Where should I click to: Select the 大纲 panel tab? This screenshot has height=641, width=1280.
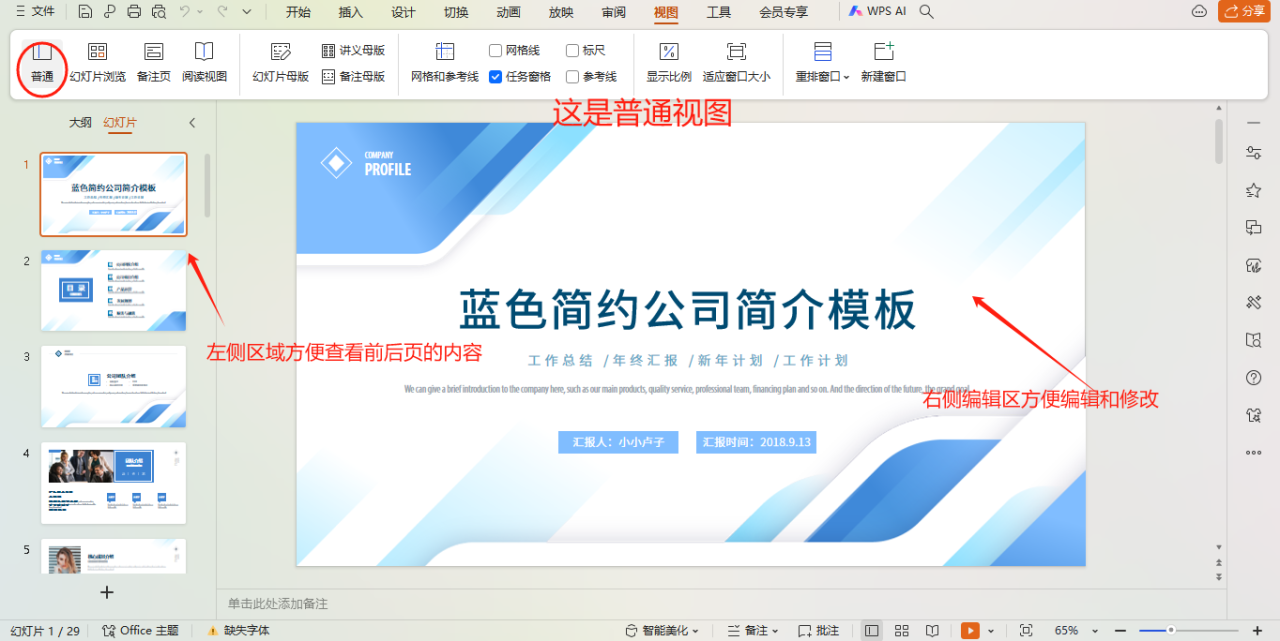tap(80, 123)
